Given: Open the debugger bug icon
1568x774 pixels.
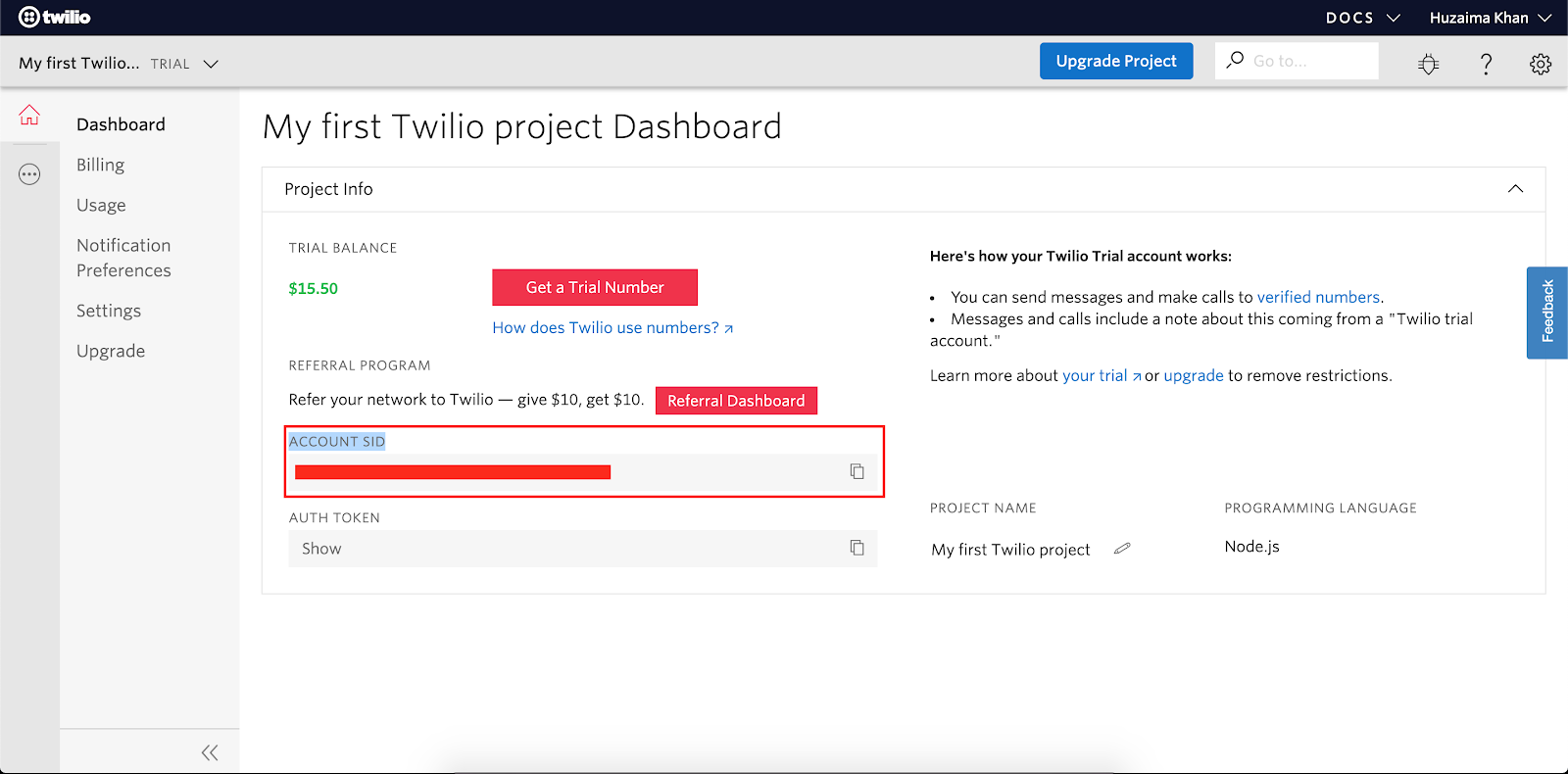Looking at the screenshot, I should point(1429,64).
